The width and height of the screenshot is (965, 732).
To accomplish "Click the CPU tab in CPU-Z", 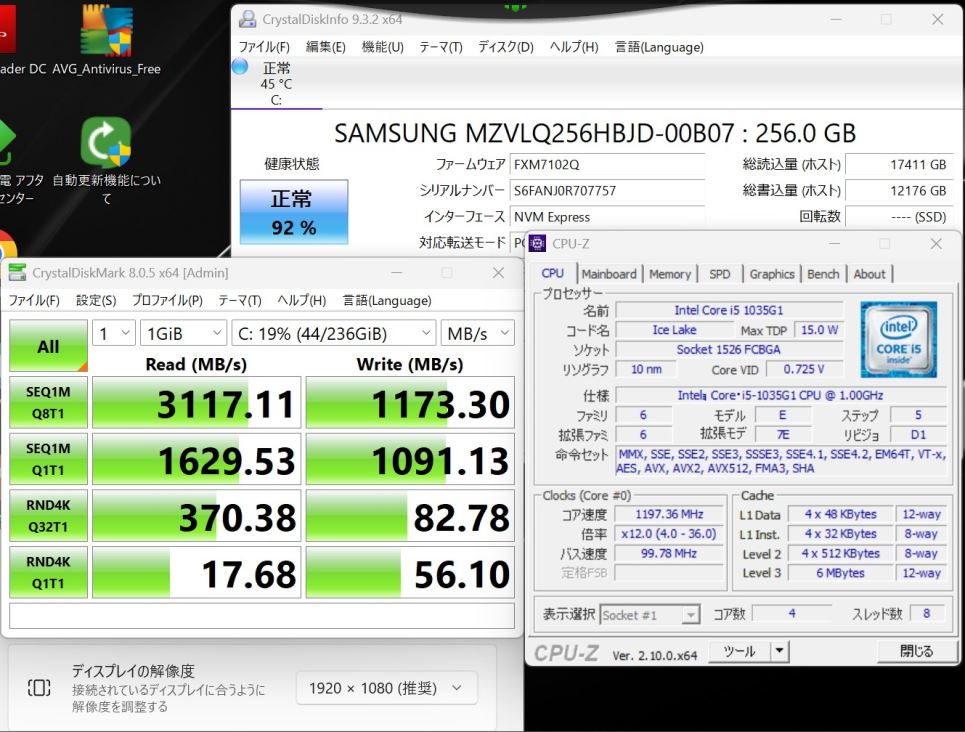I will click(552, 273).
